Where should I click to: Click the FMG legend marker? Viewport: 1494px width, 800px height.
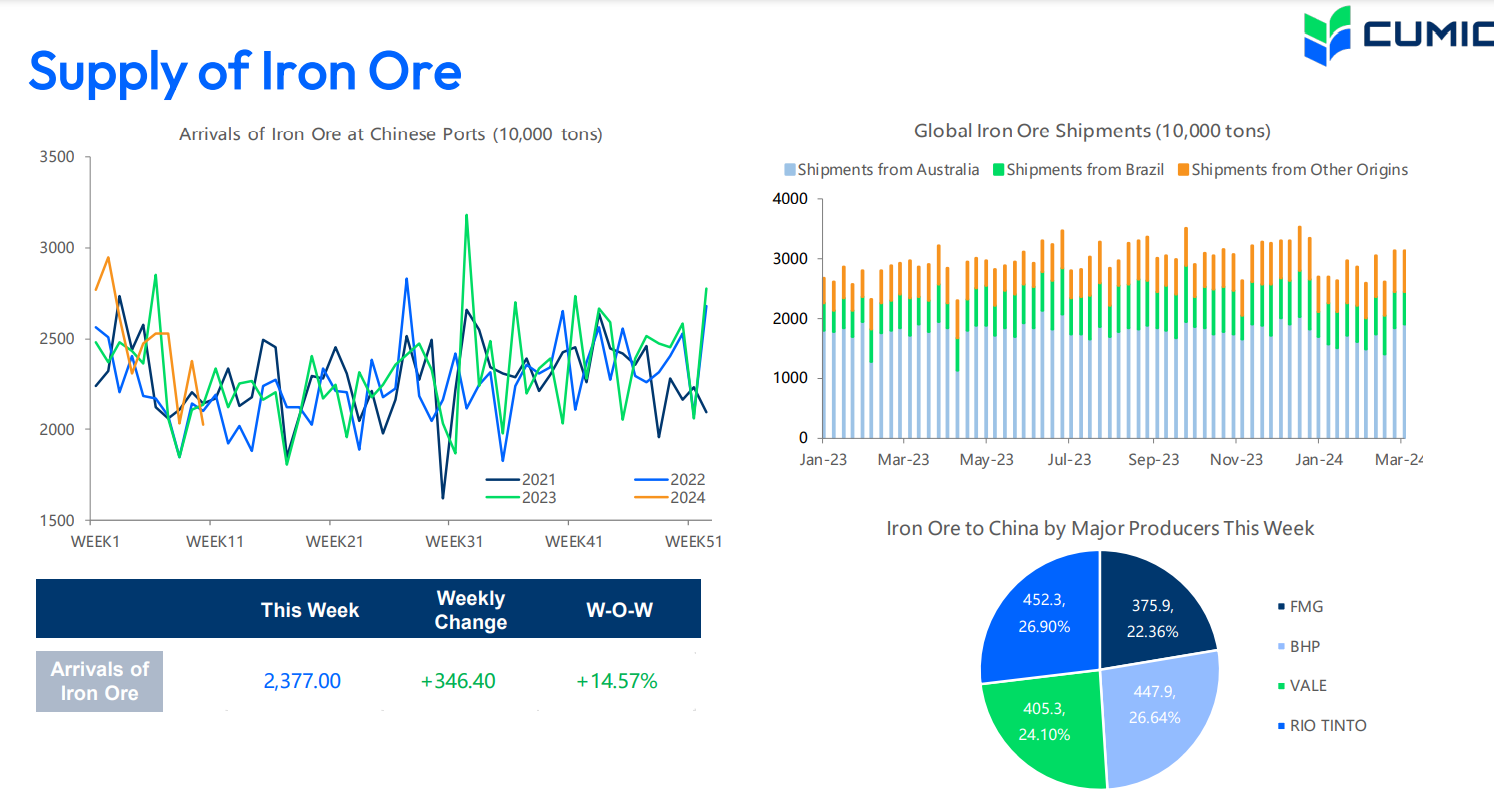[x=1282, y=607]
